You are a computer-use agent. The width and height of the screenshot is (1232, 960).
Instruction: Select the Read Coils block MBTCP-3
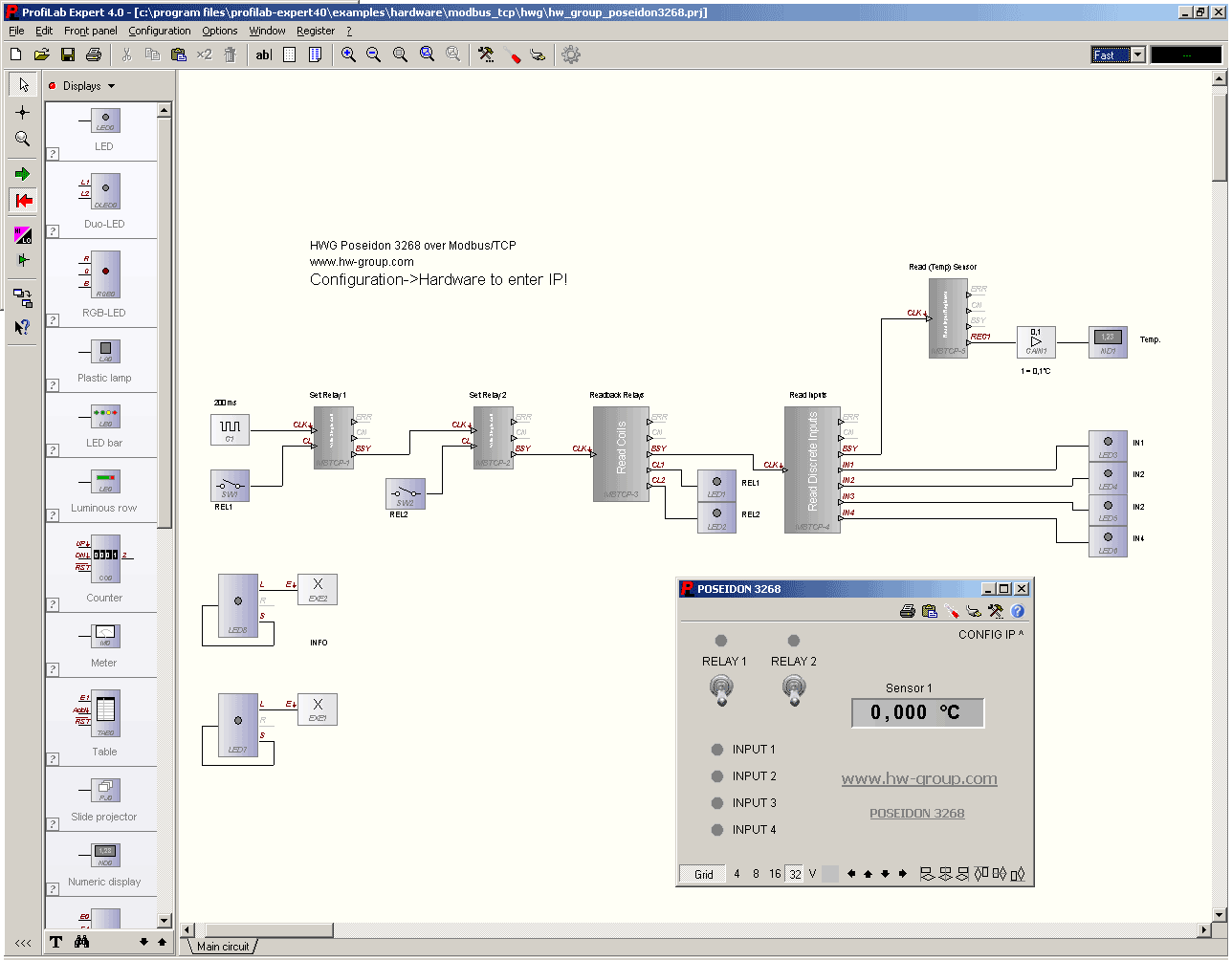click(621, 454)
